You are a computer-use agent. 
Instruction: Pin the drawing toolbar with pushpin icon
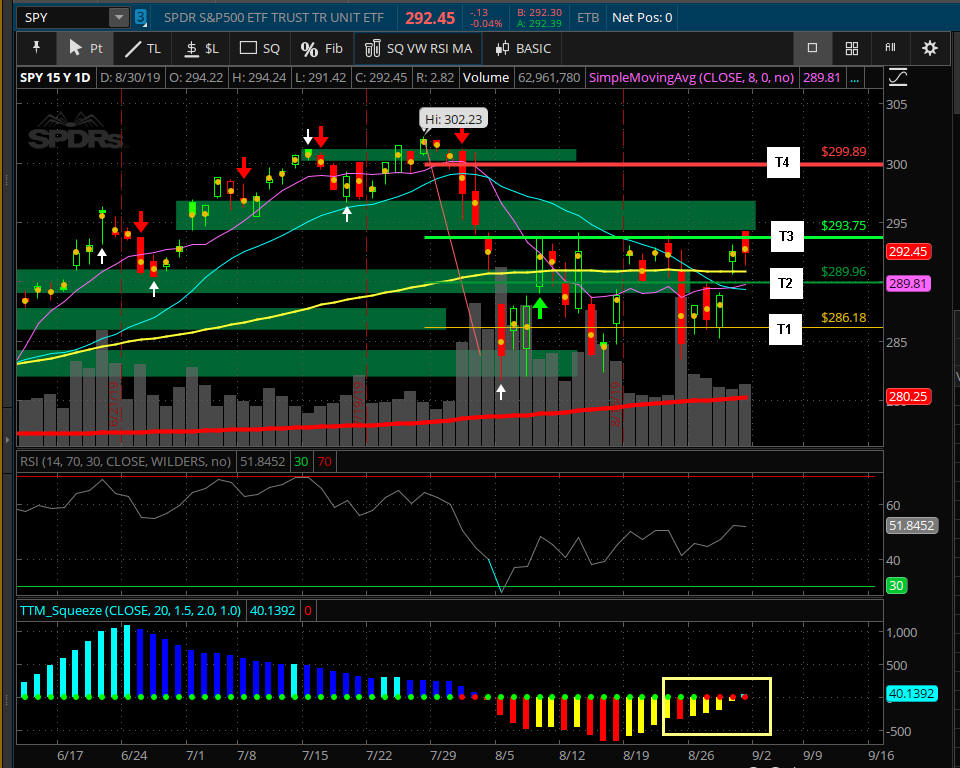click(x=37, y=48)
